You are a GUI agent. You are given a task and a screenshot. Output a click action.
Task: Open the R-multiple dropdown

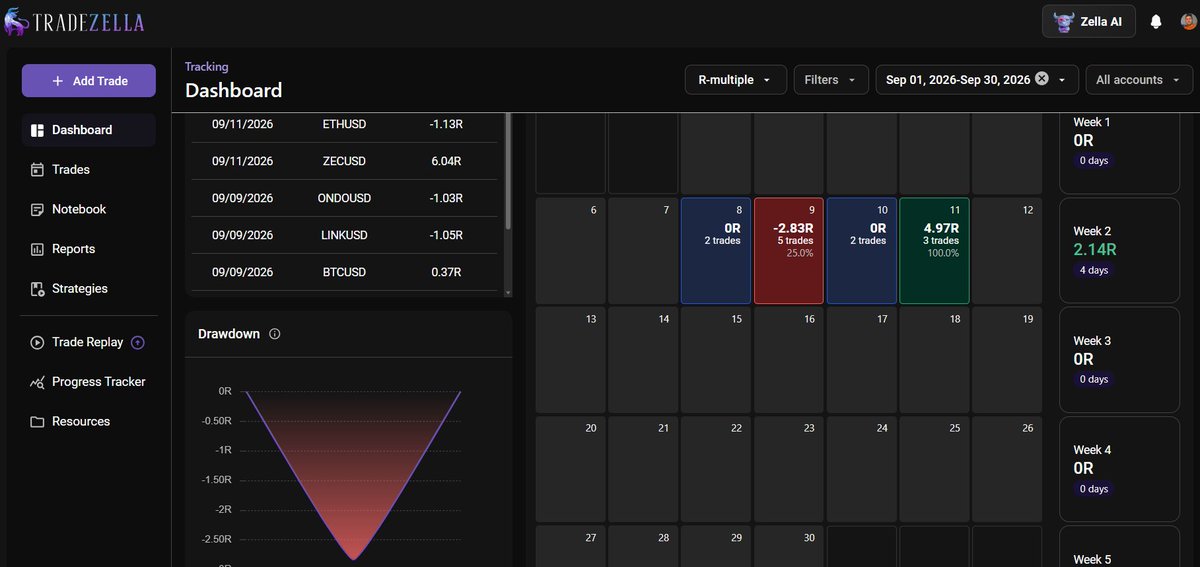coord(734,80)
